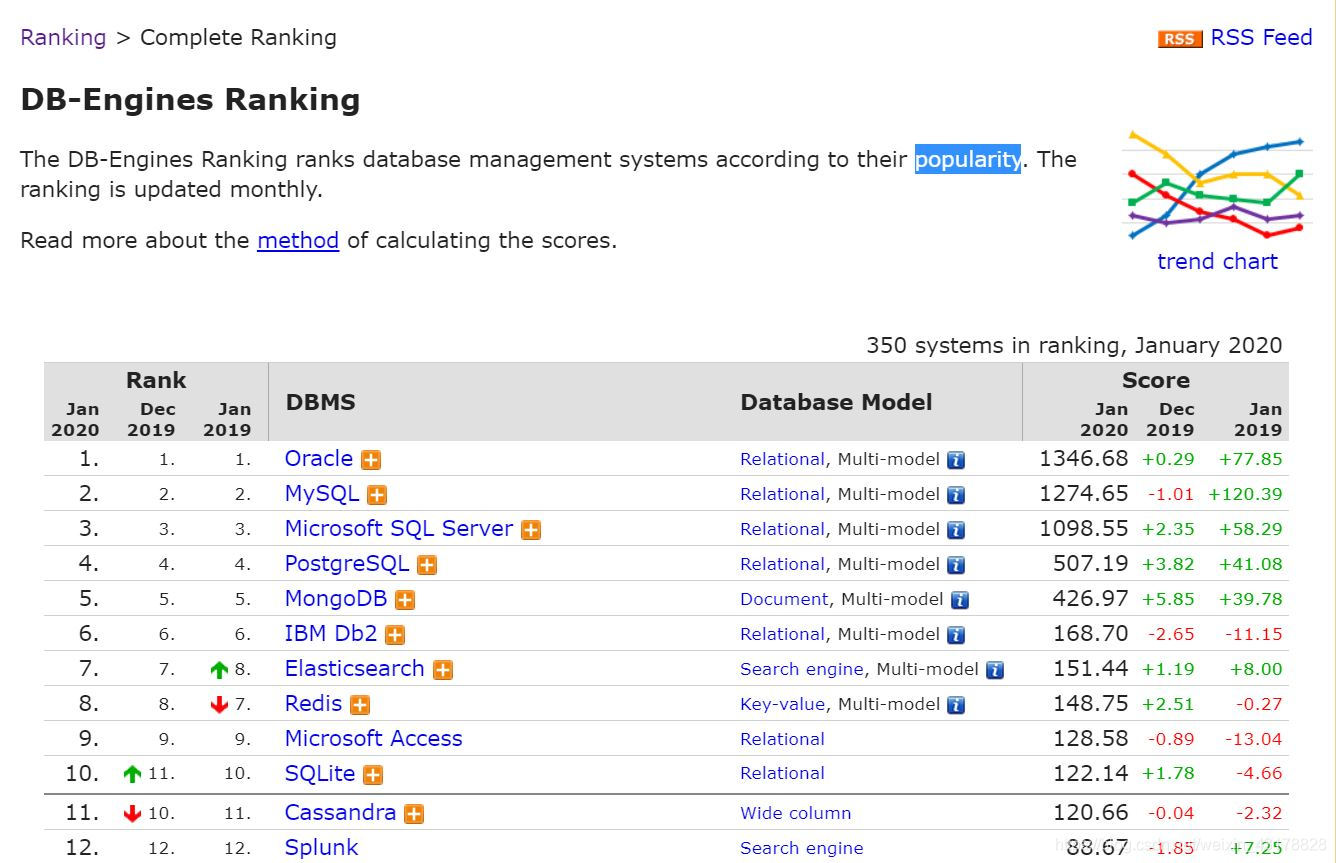Open the Elasticsearch link
The width and height of the screenshot is (1336, 863).
[x=355, y=668]
